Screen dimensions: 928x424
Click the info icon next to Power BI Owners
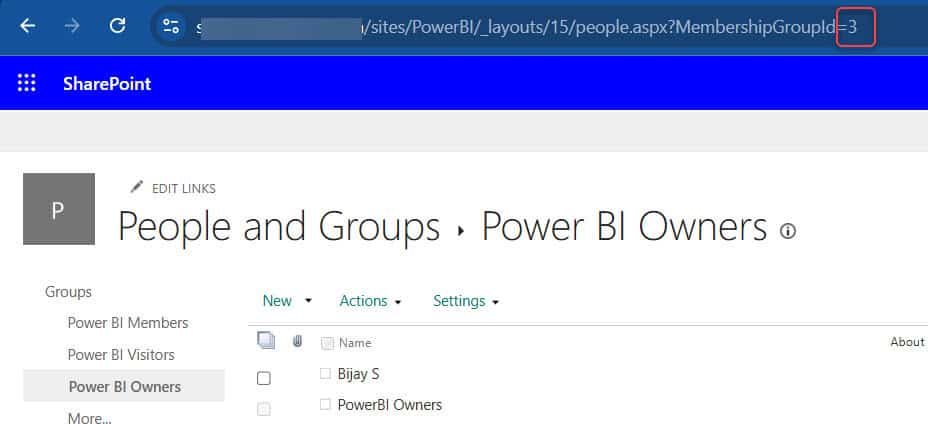[x=788, y=231]
